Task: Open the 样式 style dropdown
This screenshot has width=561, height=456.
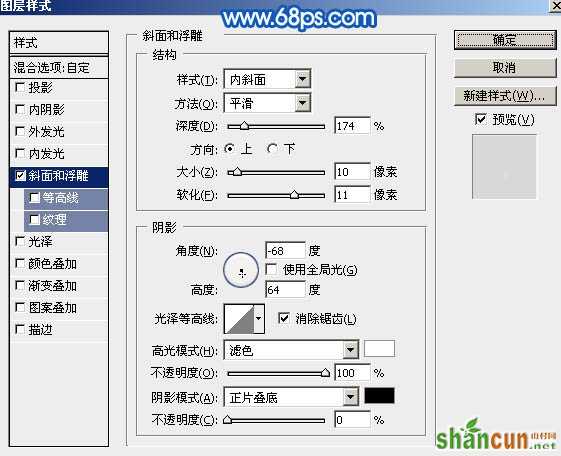Action: pyautogui.click(x=267, y=79)
